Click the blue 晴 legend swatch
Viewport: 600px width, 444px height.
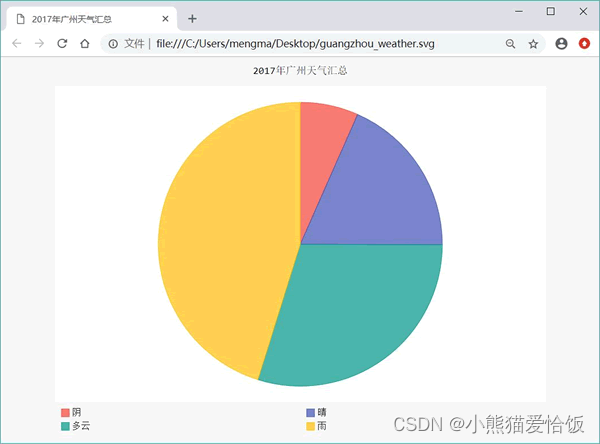[x=310, y=413]
